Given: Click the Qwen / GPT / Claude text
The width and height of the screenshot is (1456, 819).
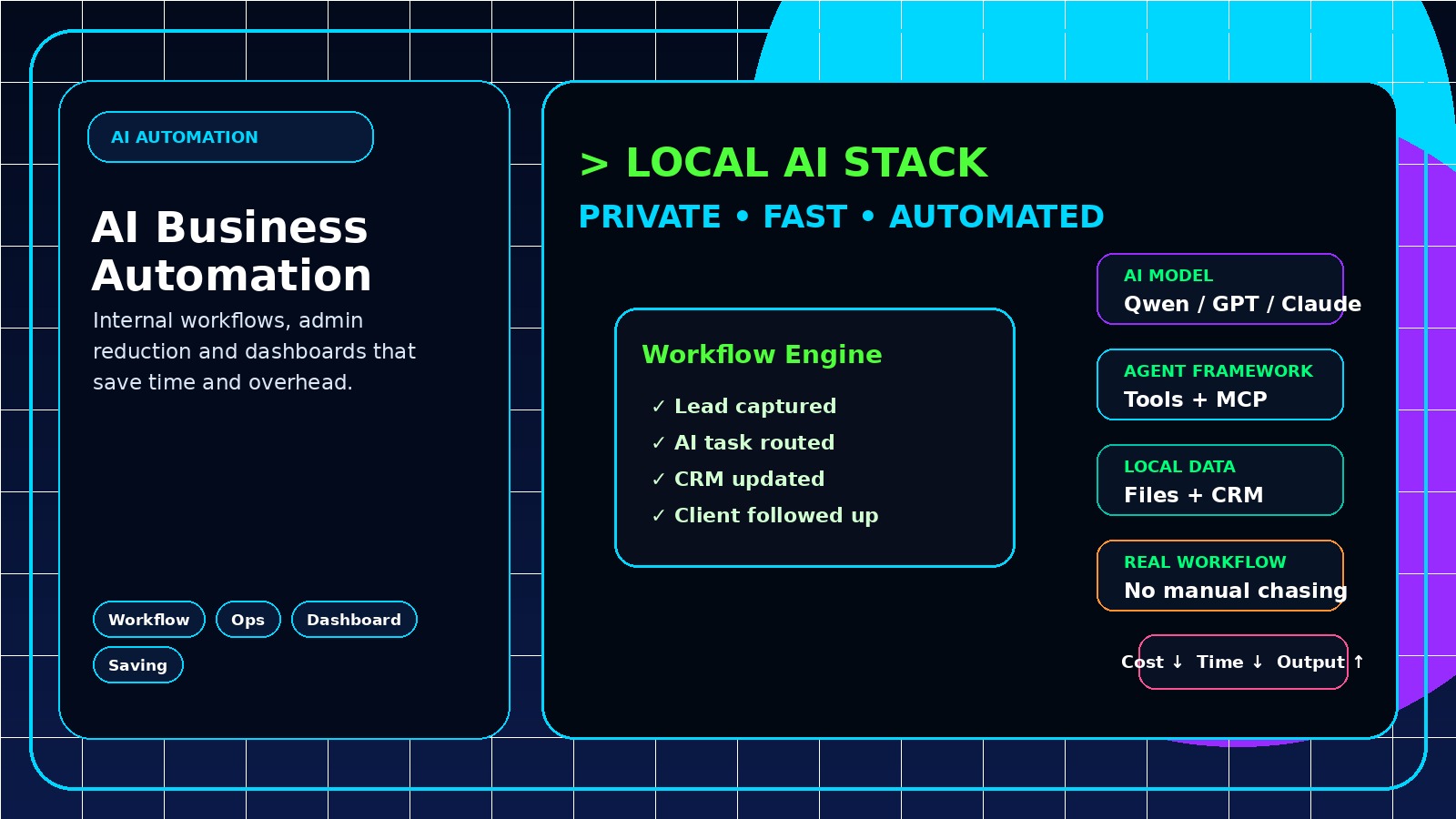Looking at the screenshot, I should (x=1242, y=304).
